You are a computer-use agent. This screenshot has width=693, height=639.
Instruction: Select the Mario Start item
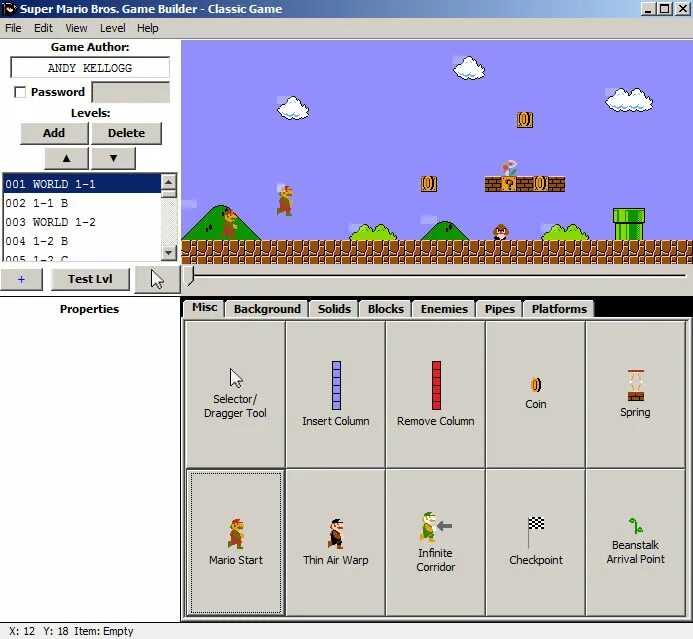click(235, 542)
